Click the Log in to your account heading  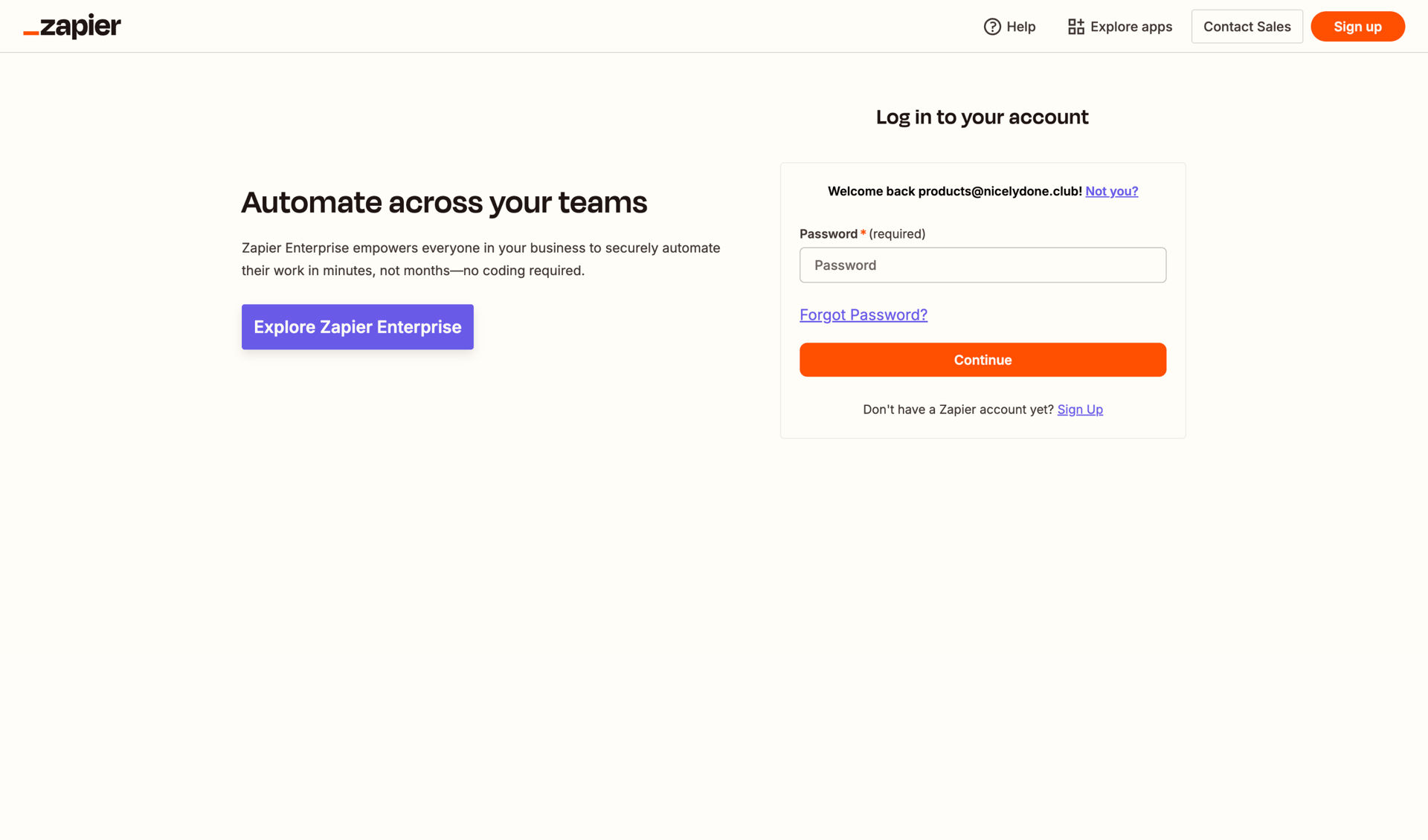pyautogui.click(x=982, y=117)
